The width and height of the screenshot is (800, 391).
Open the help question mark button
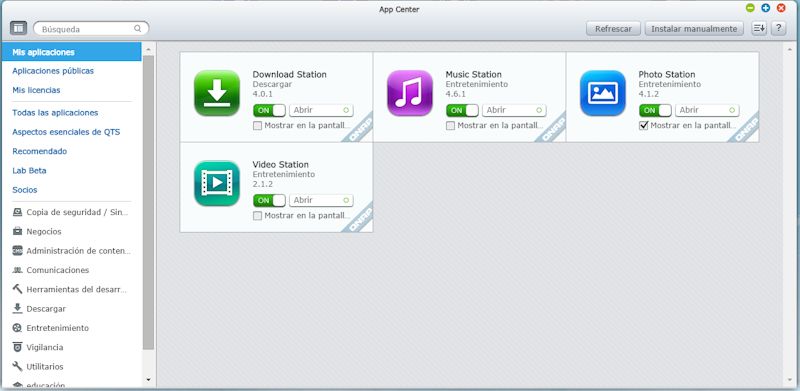tap(778, 29)
